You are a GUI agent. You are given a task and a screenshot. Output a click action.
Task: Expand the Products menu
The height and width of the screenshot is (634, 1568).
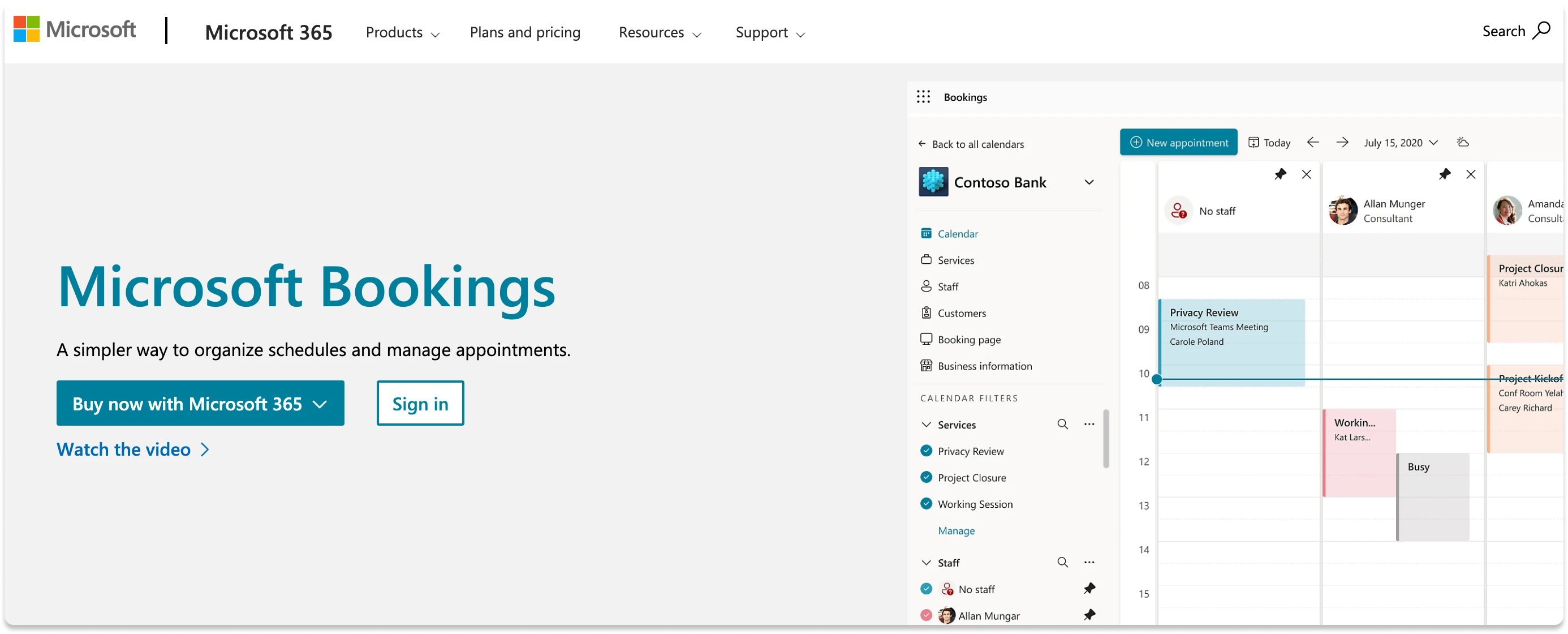(402, 32)
